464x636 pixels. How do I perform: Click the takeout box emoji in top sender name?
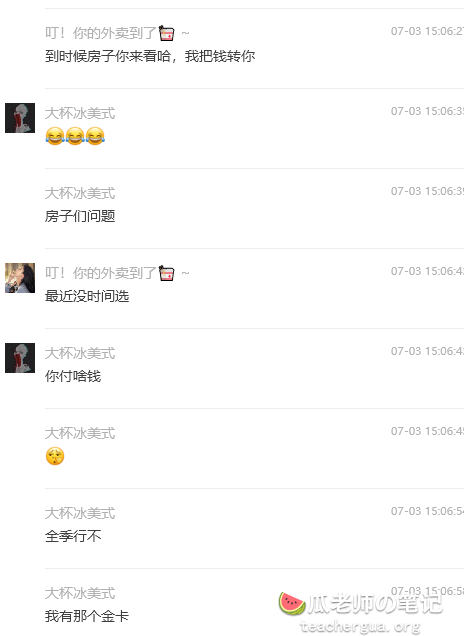coord(166,33)
